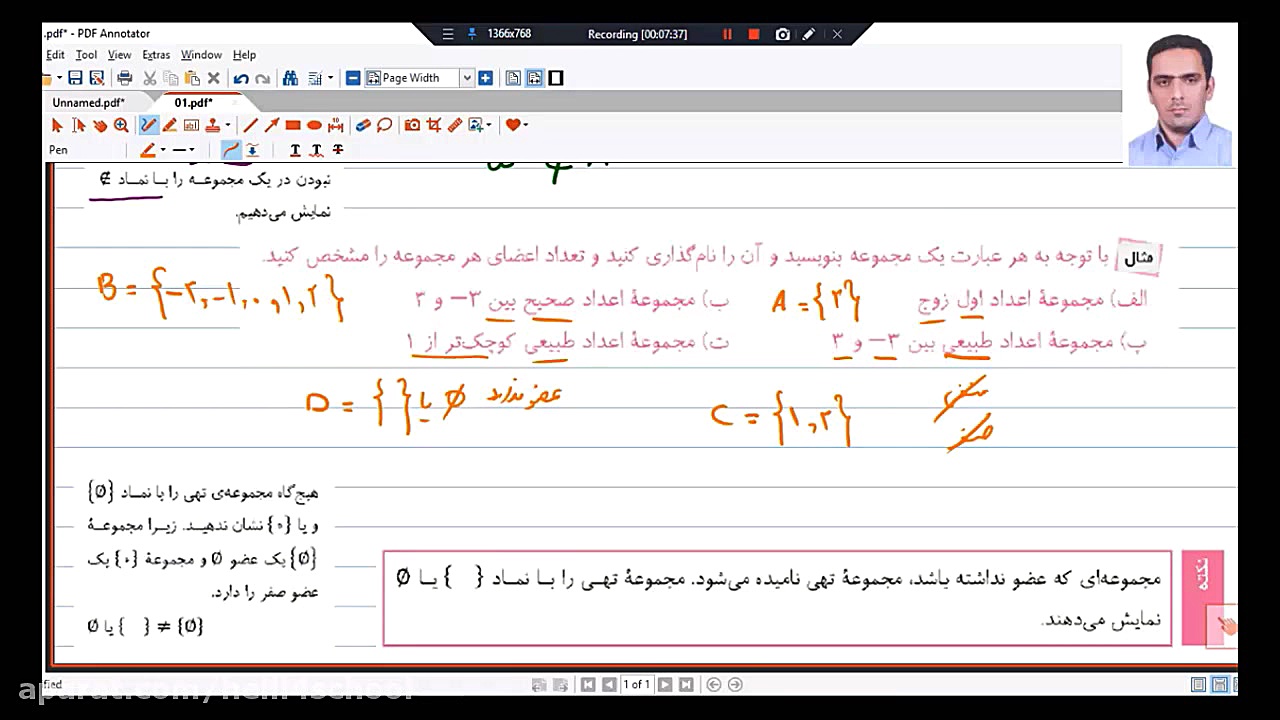Switch to the Unnamed.pdf tab
The width and height of the screenshot is (1280, 720).
[x=88, y=102]
